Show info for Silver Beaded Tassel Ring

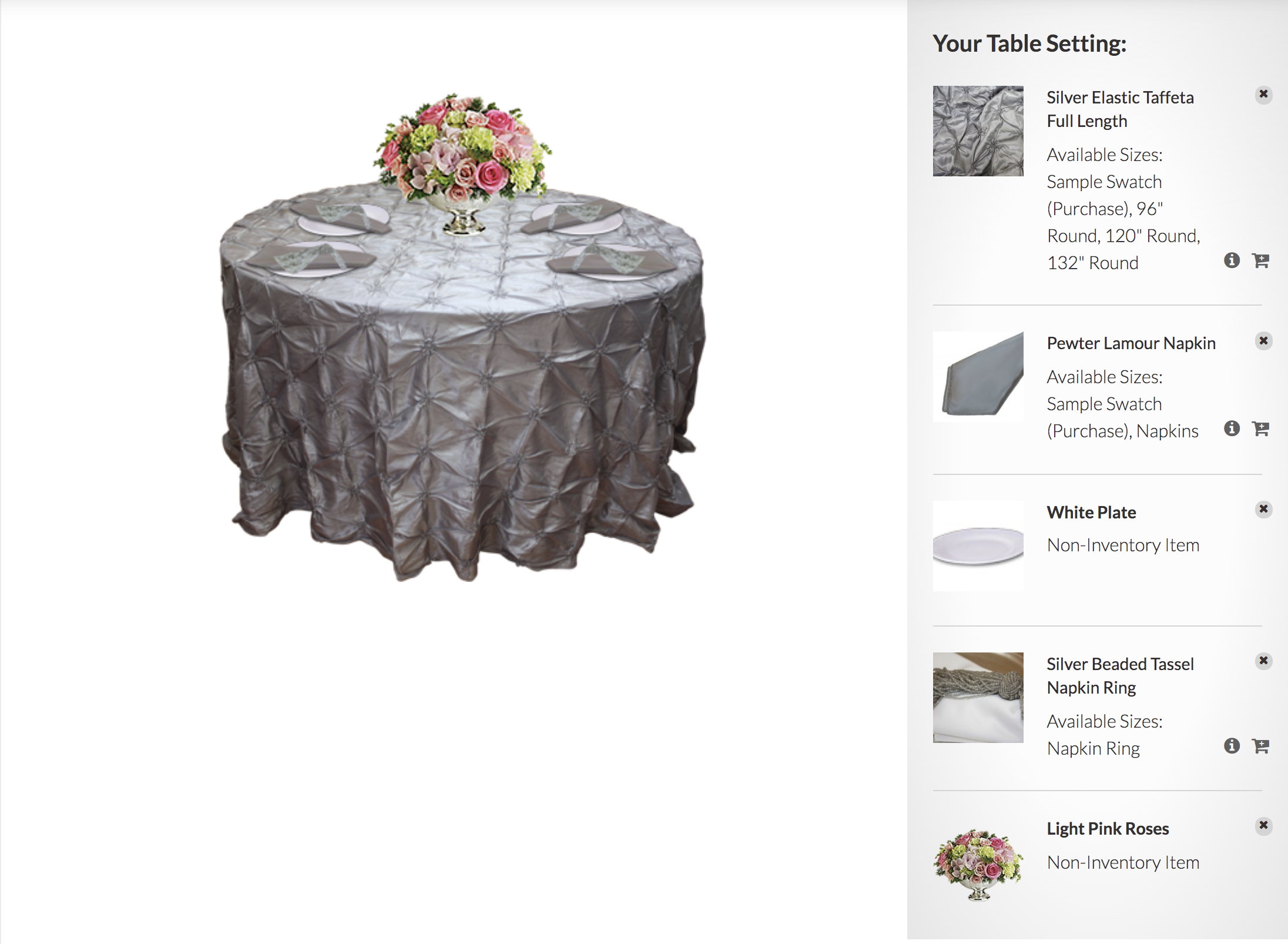pos(1232,746)
